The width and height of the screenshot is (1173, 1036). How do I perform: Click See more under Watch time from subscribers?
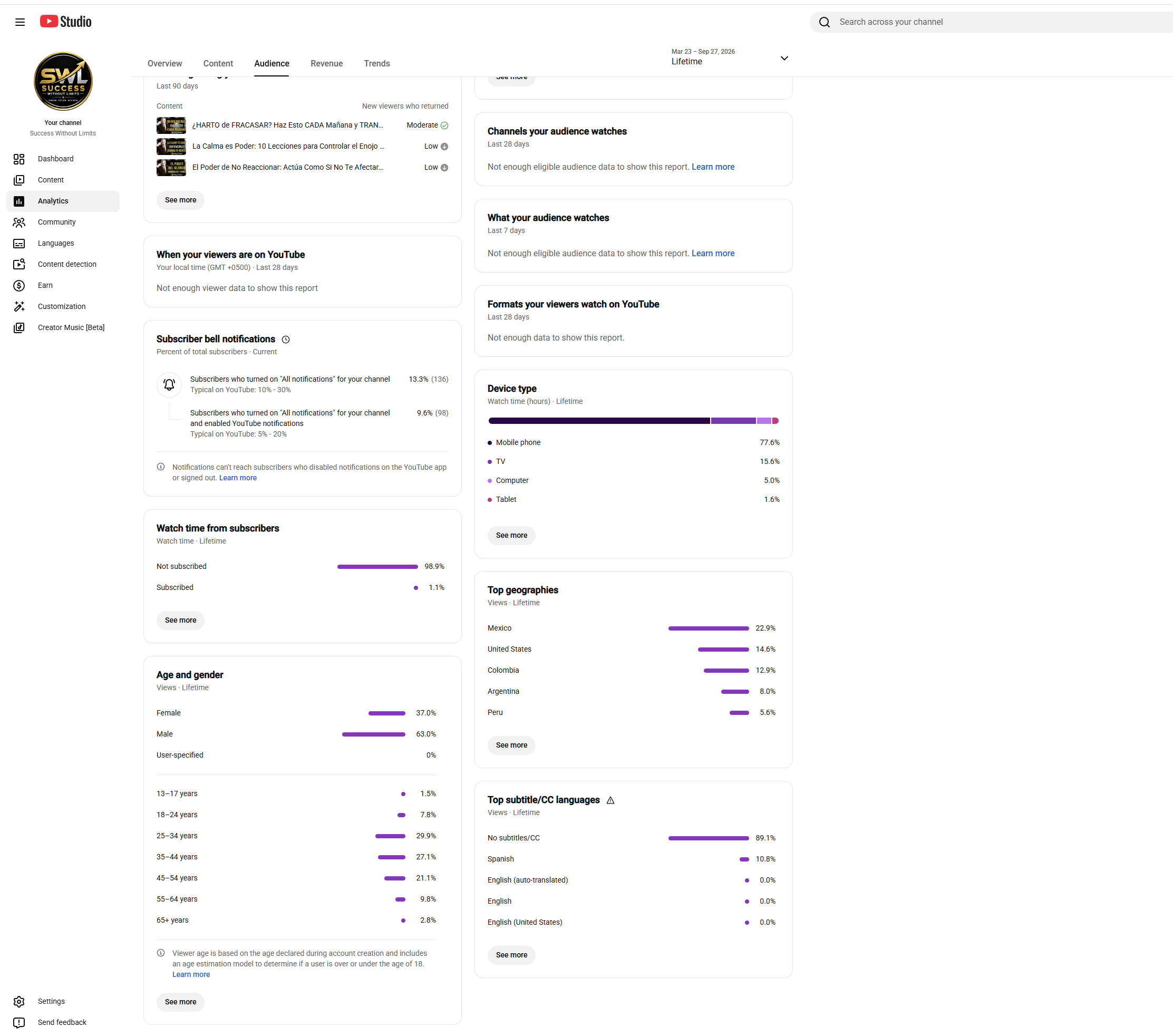181,621
